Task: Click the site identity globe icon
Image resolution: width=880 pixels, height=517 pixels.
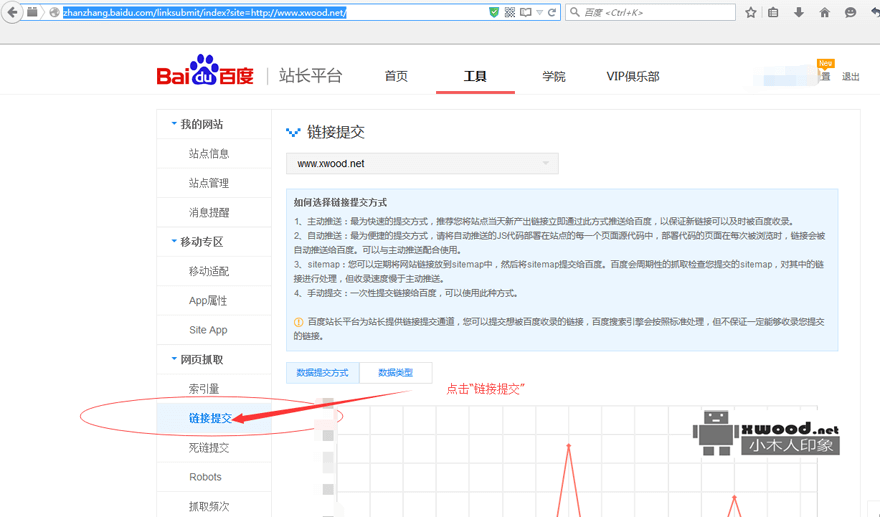Action: pyautogui.click(x=54, y=12)
